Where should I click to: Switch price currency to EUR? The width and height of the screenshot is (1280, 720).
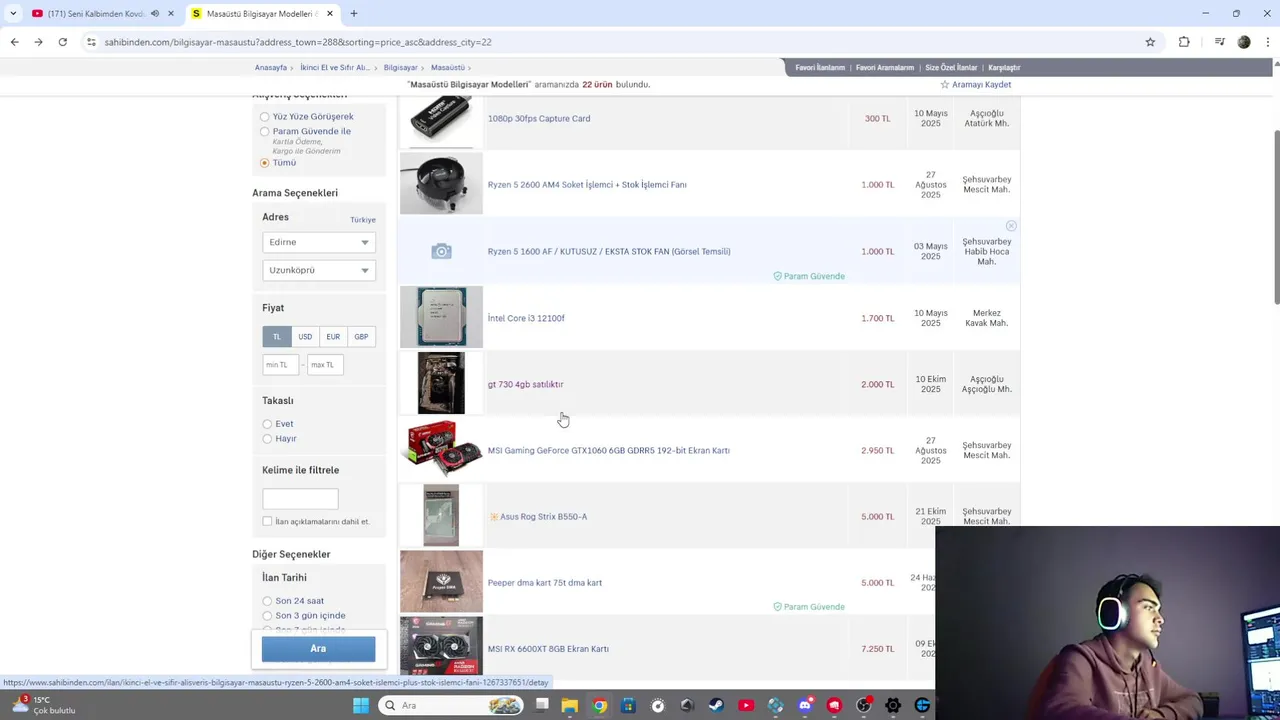(333, 337)
